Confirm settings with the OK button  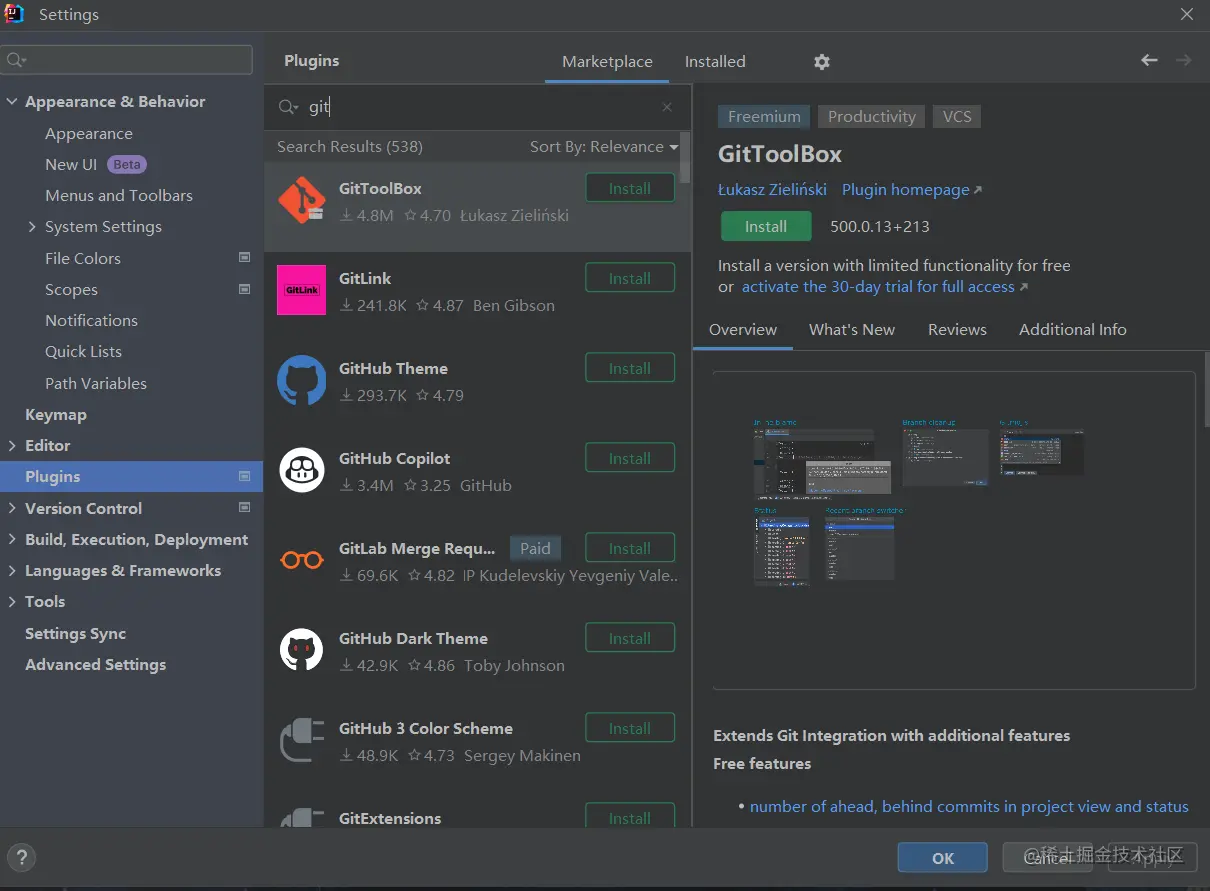tap(943, 858)
